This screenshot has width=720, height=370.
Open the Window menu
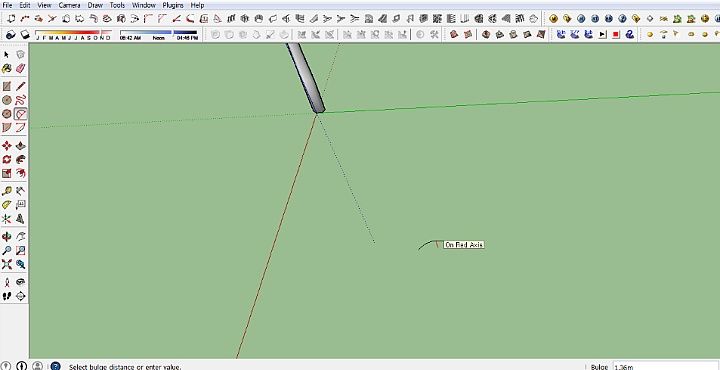pyautogui.click(x=143, y=5)
